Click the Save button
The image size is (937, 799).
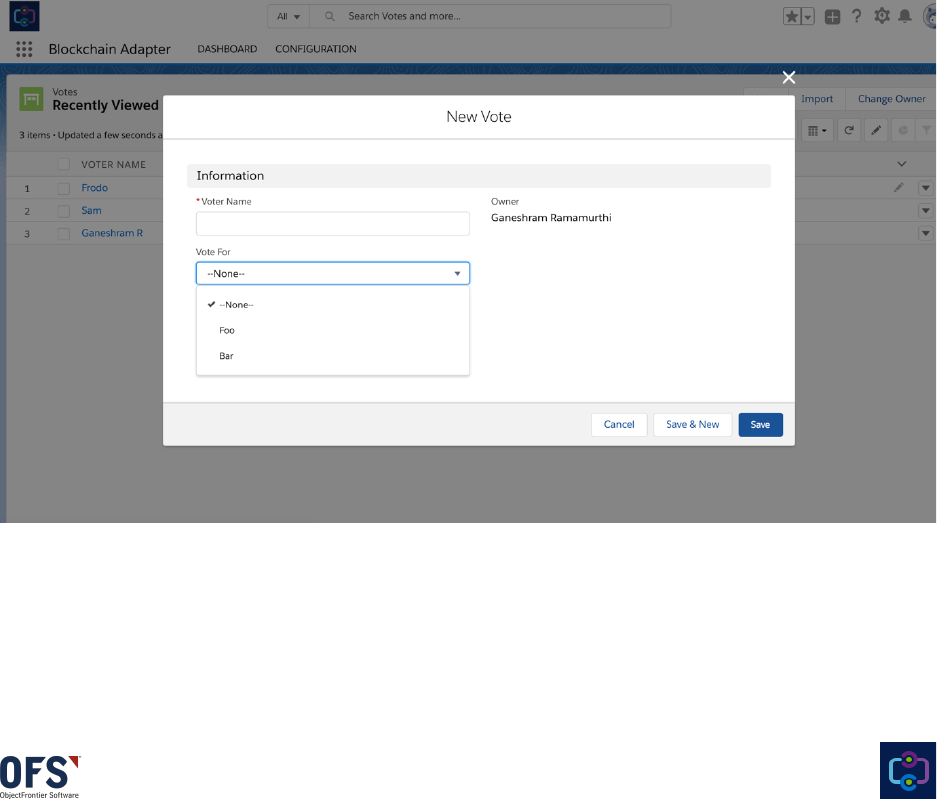760,425
